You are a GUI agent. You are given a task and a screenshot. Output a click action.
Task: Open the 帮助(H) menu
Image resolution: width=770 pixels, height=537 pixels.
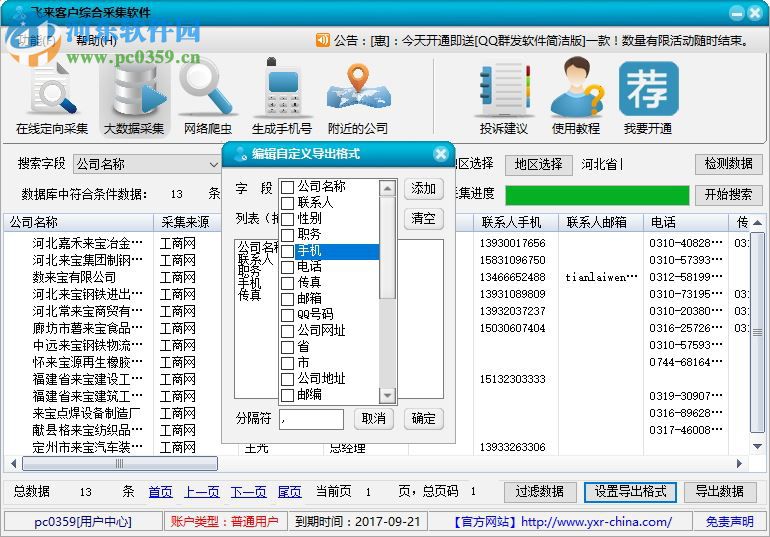click(x=96, y=40)
